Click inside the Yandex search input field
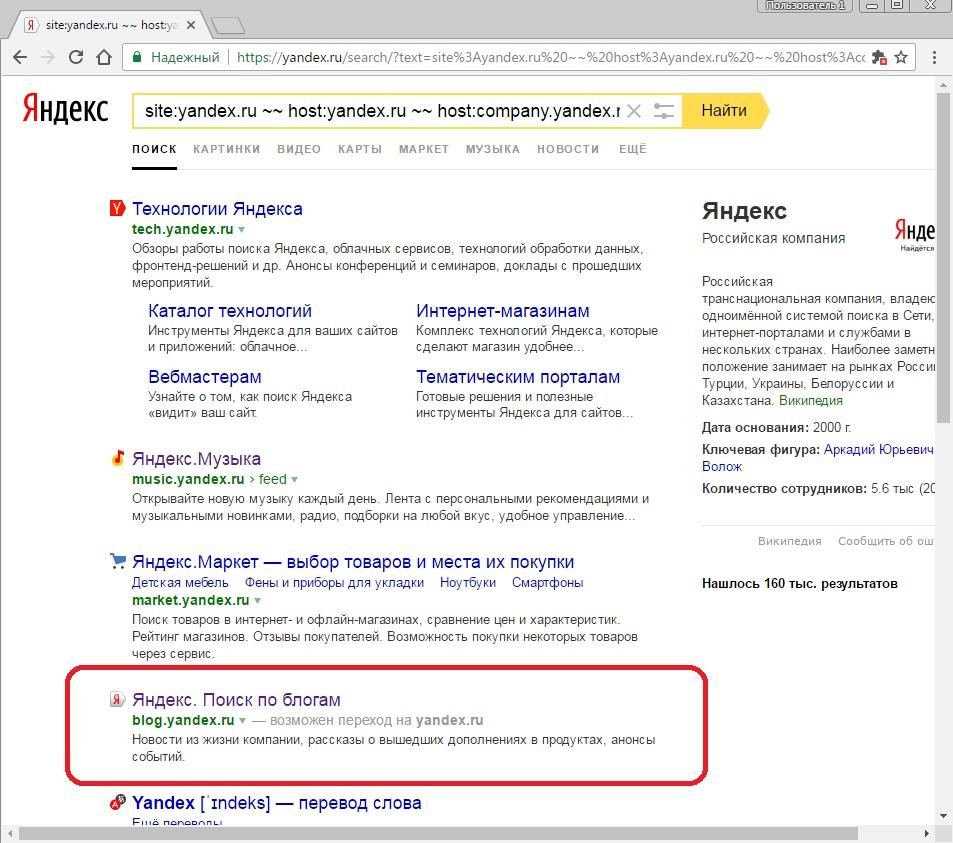 point(380,111)
